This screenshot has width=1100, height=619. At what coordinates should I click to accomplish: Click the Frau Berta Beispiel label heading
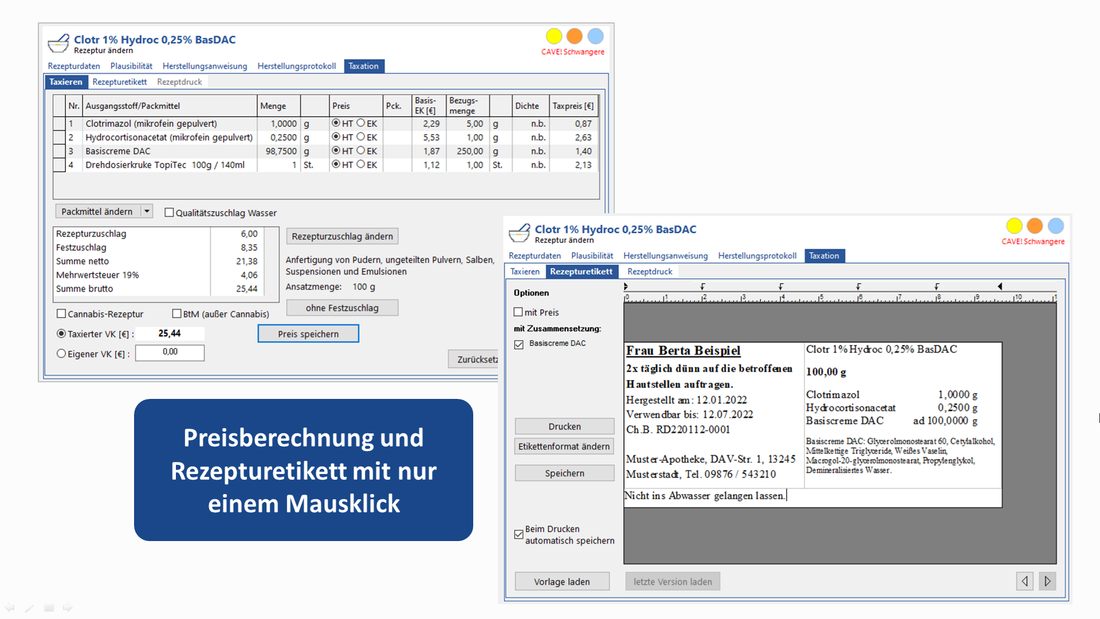click(683, 350)
